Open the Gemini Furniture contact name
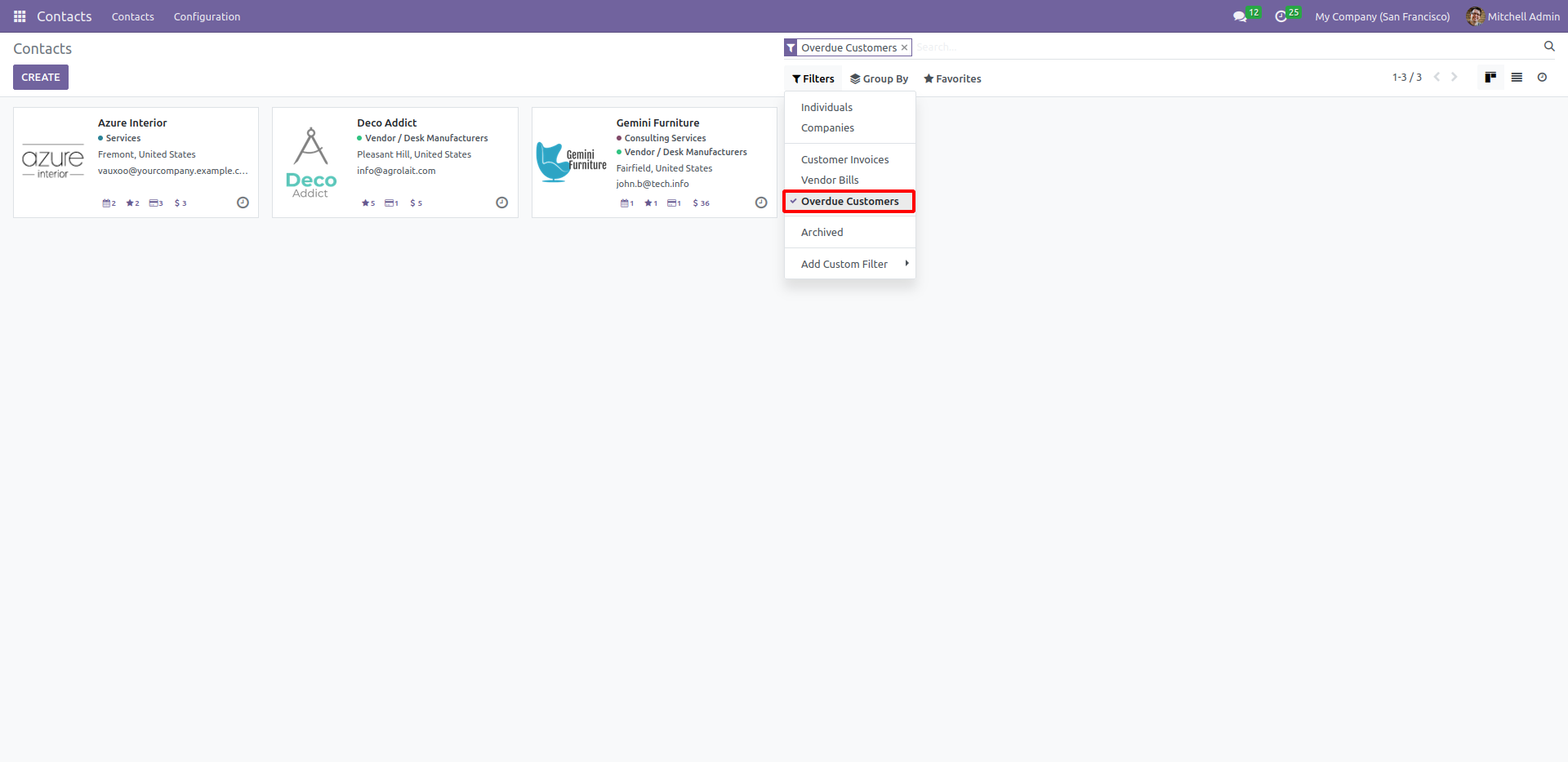 coord(657,123)
